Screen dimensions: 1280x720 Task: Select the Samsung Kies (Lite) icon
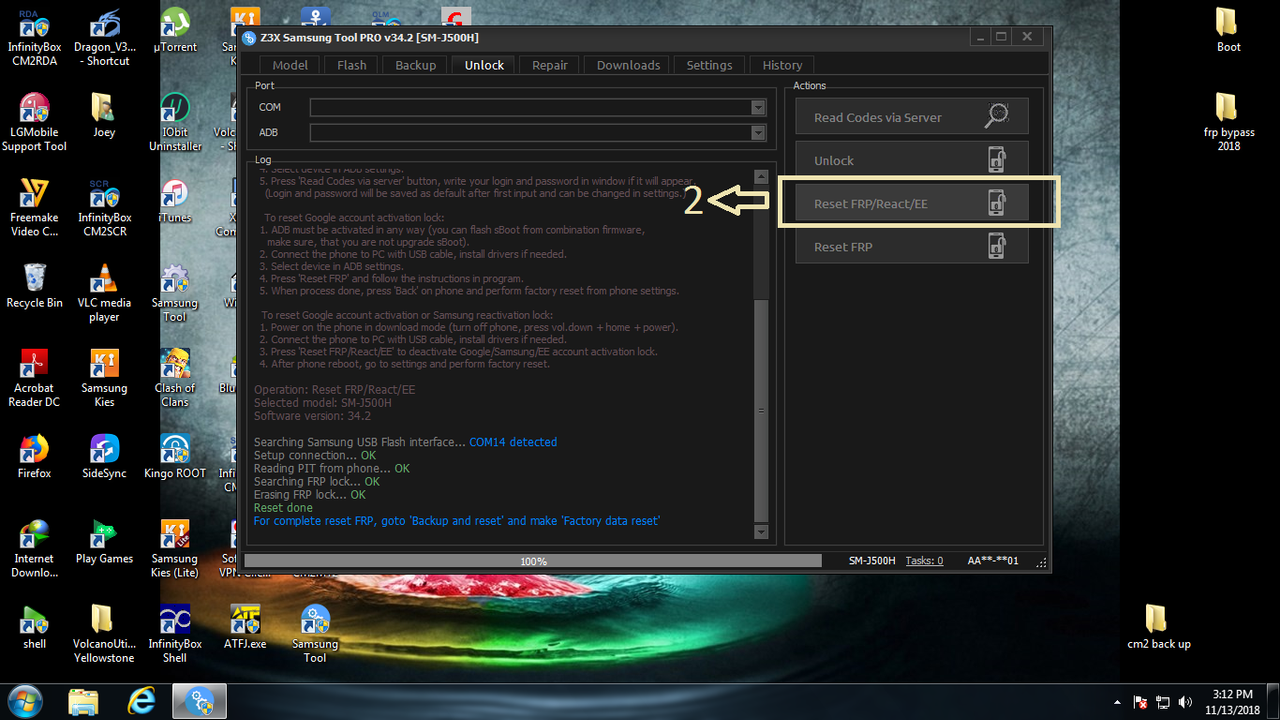(x=175, y=549)
